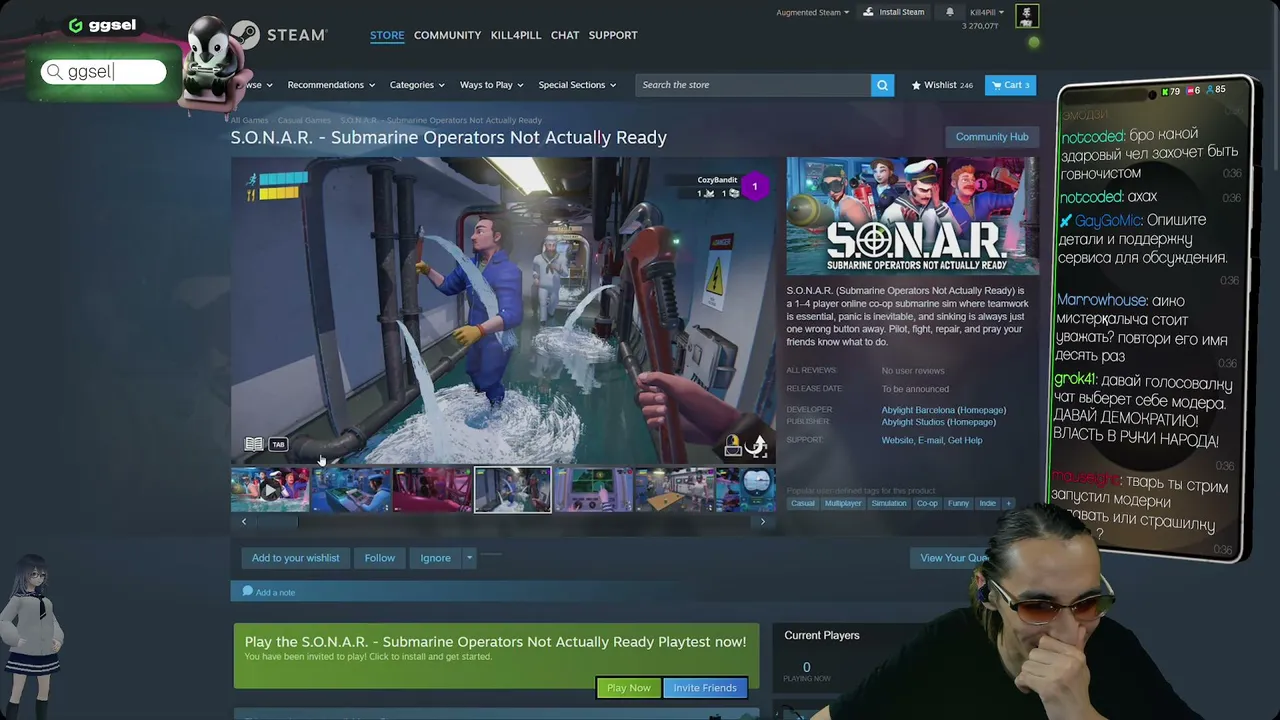Select the pink-tinted third screenshot thumbnail
This screenshot has height=720, width=1280.
pyautogui.click(x=432, y=490)
